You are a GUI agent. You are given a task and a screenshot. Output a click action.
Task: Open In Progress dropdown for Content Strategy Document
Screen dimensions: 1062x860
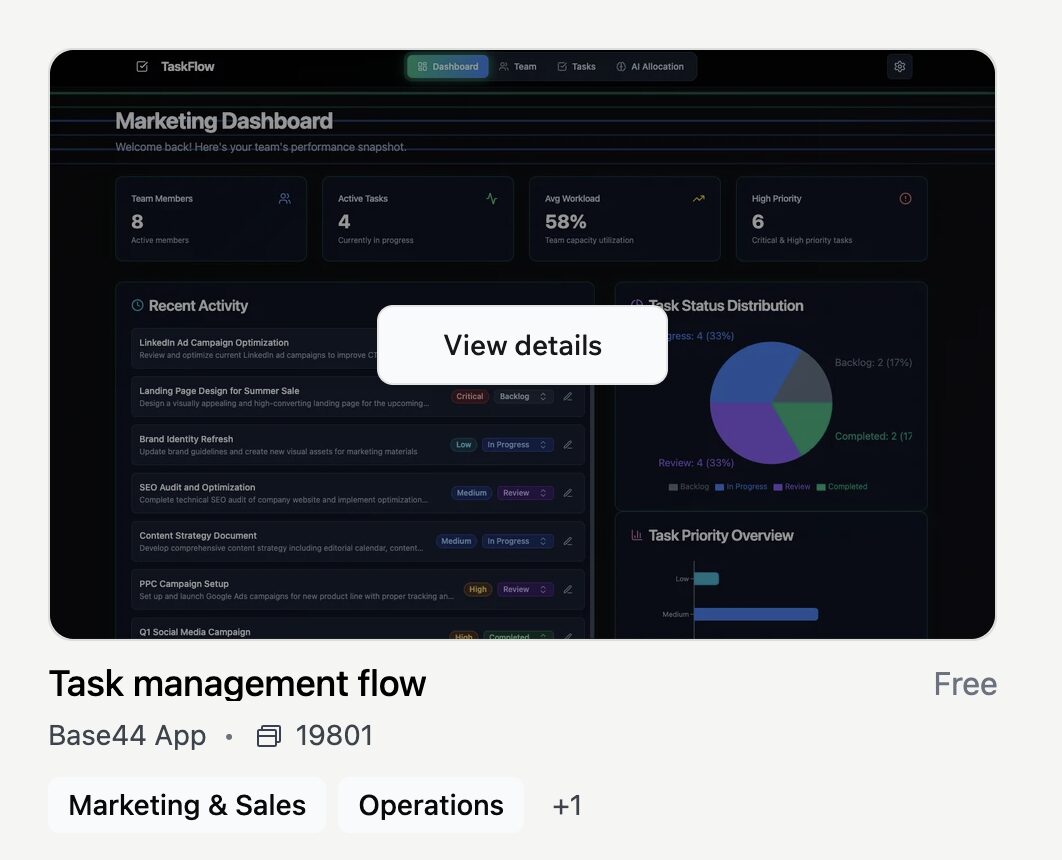pyautogui.click(x=518, y=541)
